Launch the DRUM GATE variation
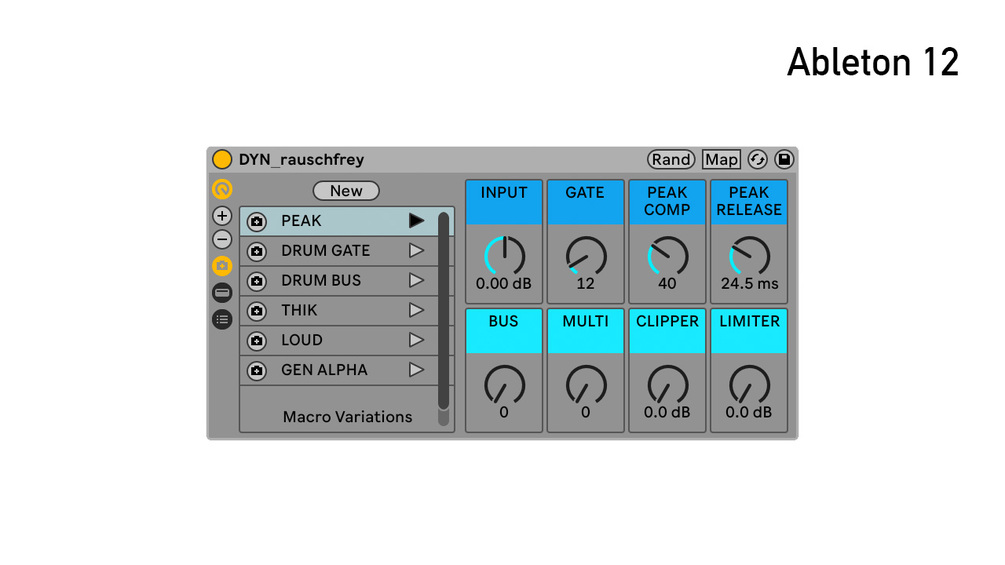Viewport: 1005px width, 565px height. point(417,250)
